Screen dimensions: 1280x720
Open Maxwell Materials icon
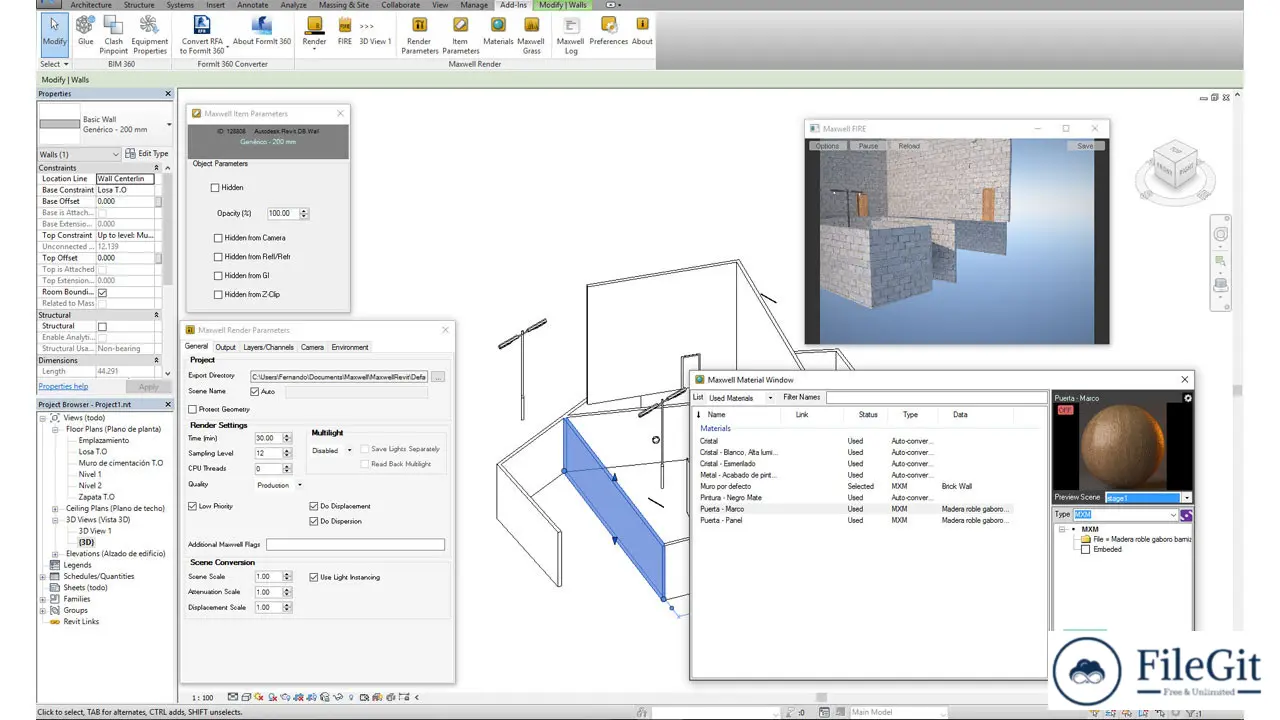coord(498,30)
